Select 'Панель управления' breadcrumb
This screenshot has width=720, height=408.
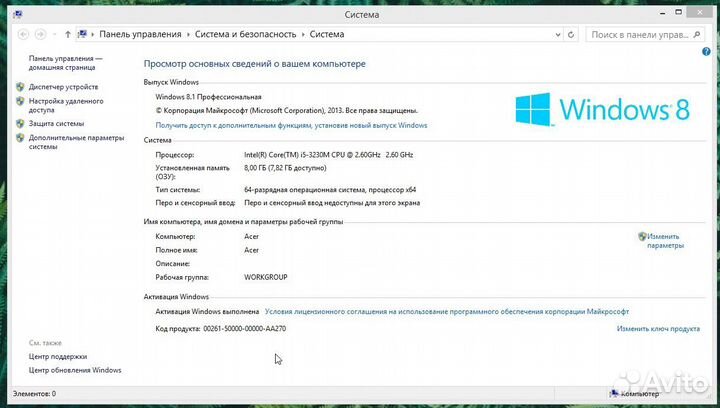[140, 34]
